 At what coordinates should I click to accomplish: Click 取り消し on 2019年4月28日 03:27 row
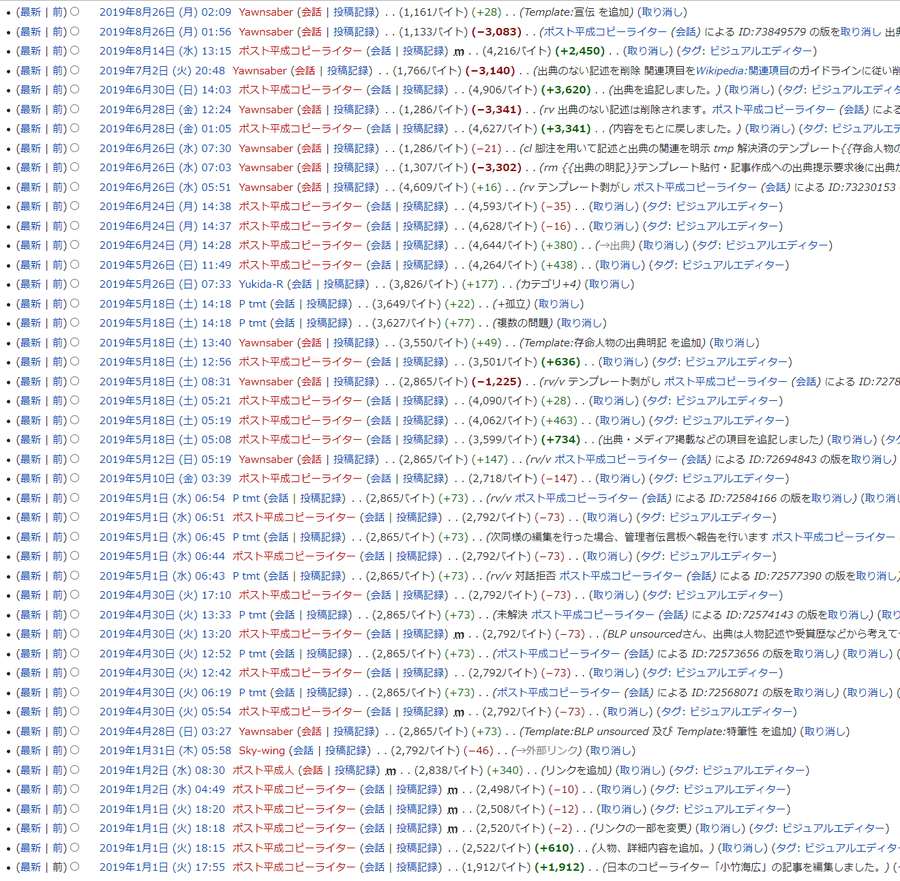827,731
